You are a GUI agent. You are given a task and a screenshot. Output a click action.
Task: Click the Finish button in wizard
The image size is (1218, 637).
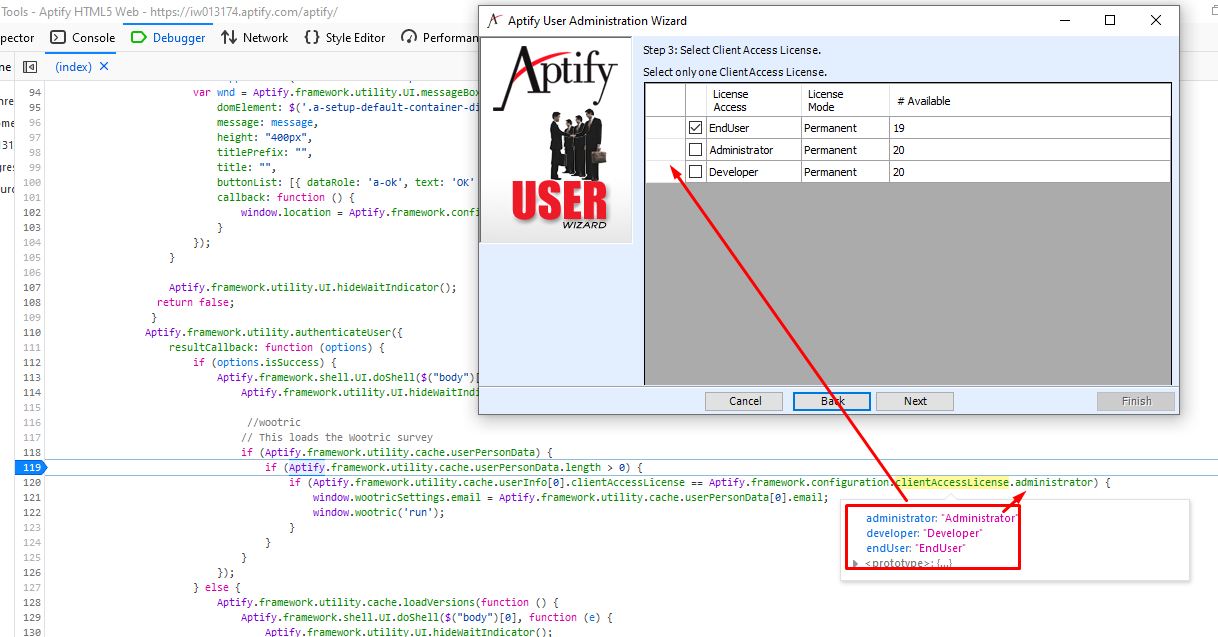1136,401
